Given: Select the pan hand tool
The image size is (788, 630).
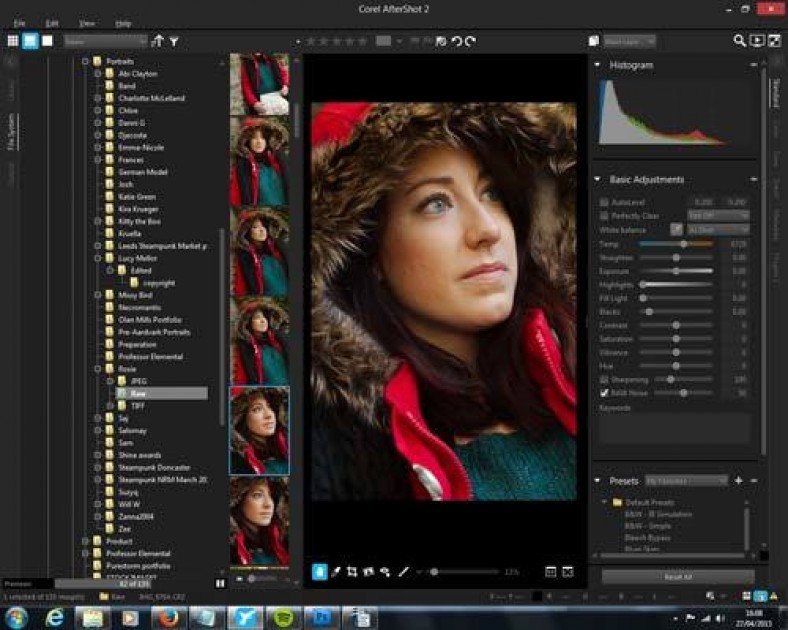Looking at the screenshot, I should [320, 571].
